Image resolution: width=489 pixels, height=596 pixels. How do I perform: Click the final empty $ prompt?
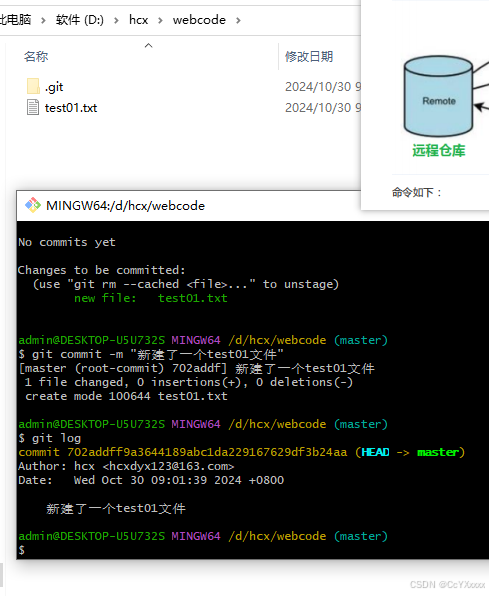(22, 550)
